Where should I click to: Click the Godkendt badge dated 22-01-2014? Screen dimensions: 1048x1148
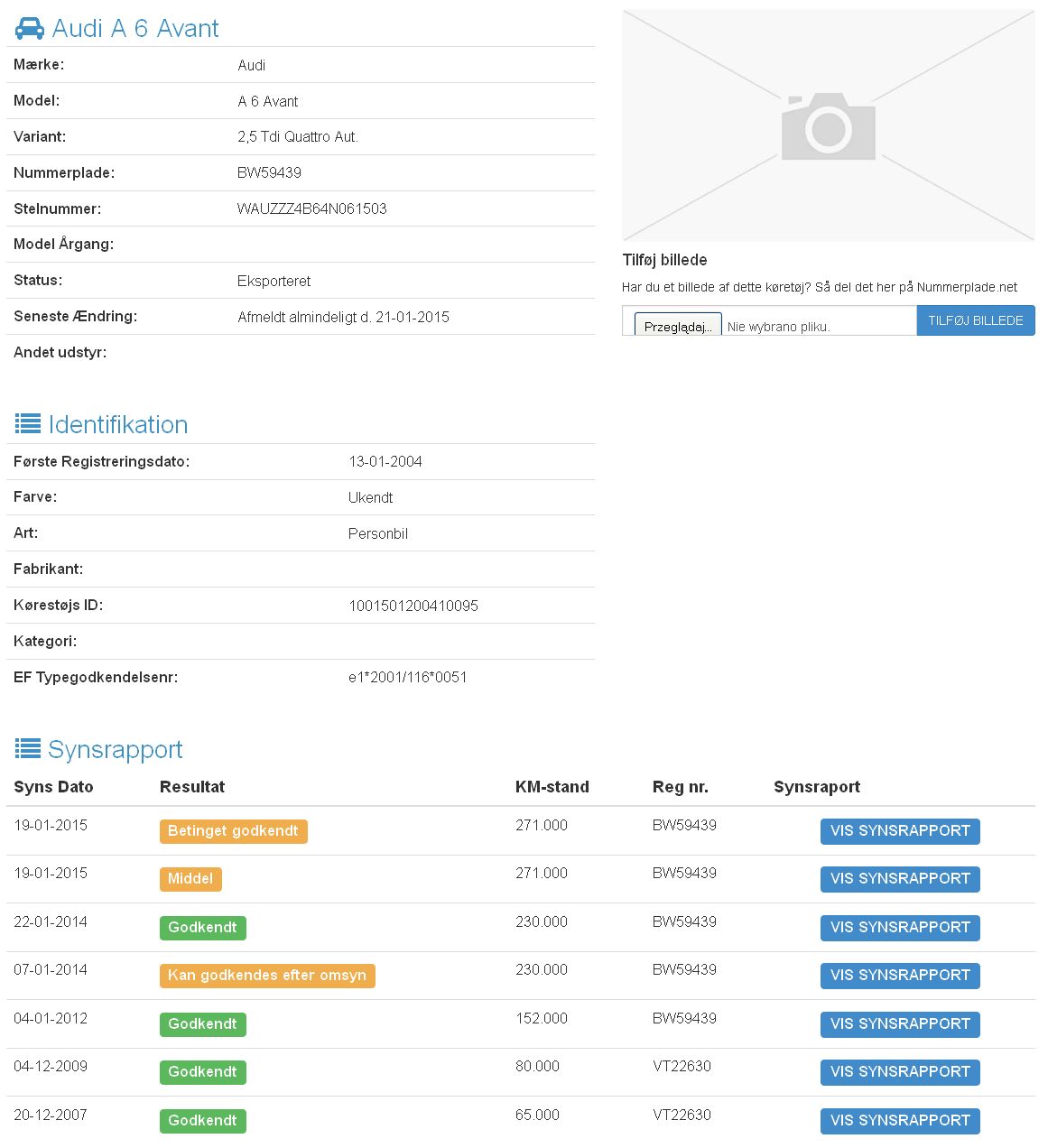203,928
